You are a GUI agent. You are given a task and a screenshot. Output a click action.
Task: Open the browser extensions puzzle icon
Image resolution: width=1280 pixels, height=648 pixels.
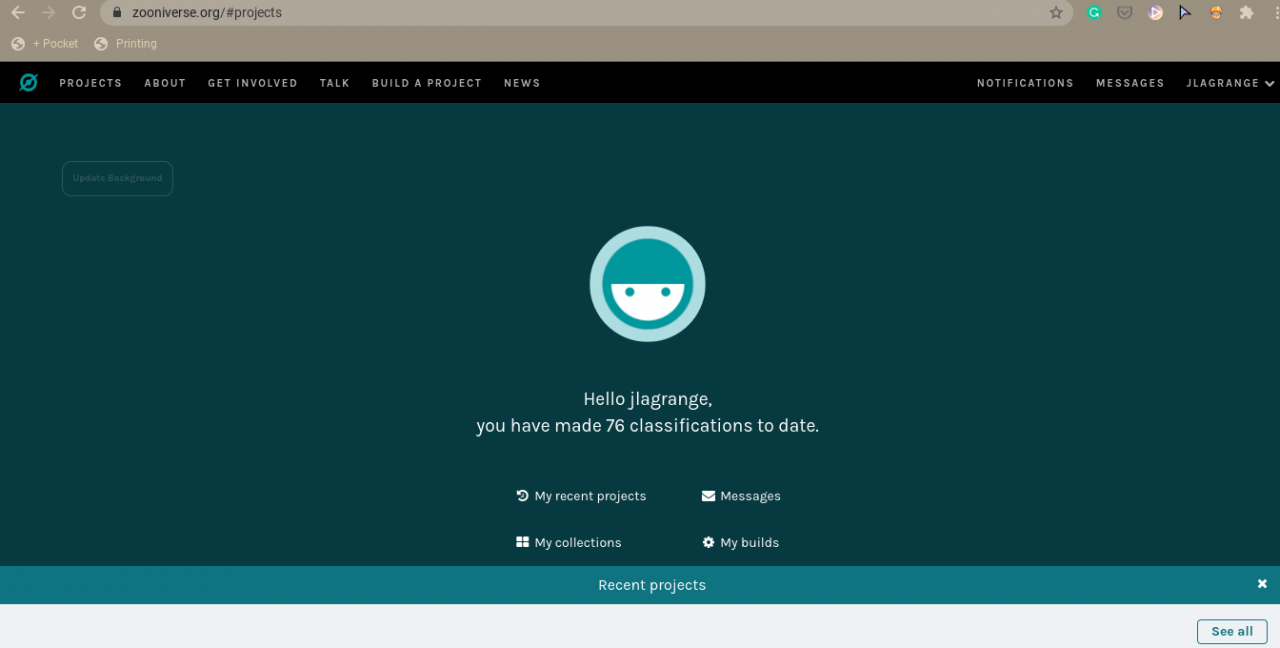(x=1246, y=13)
